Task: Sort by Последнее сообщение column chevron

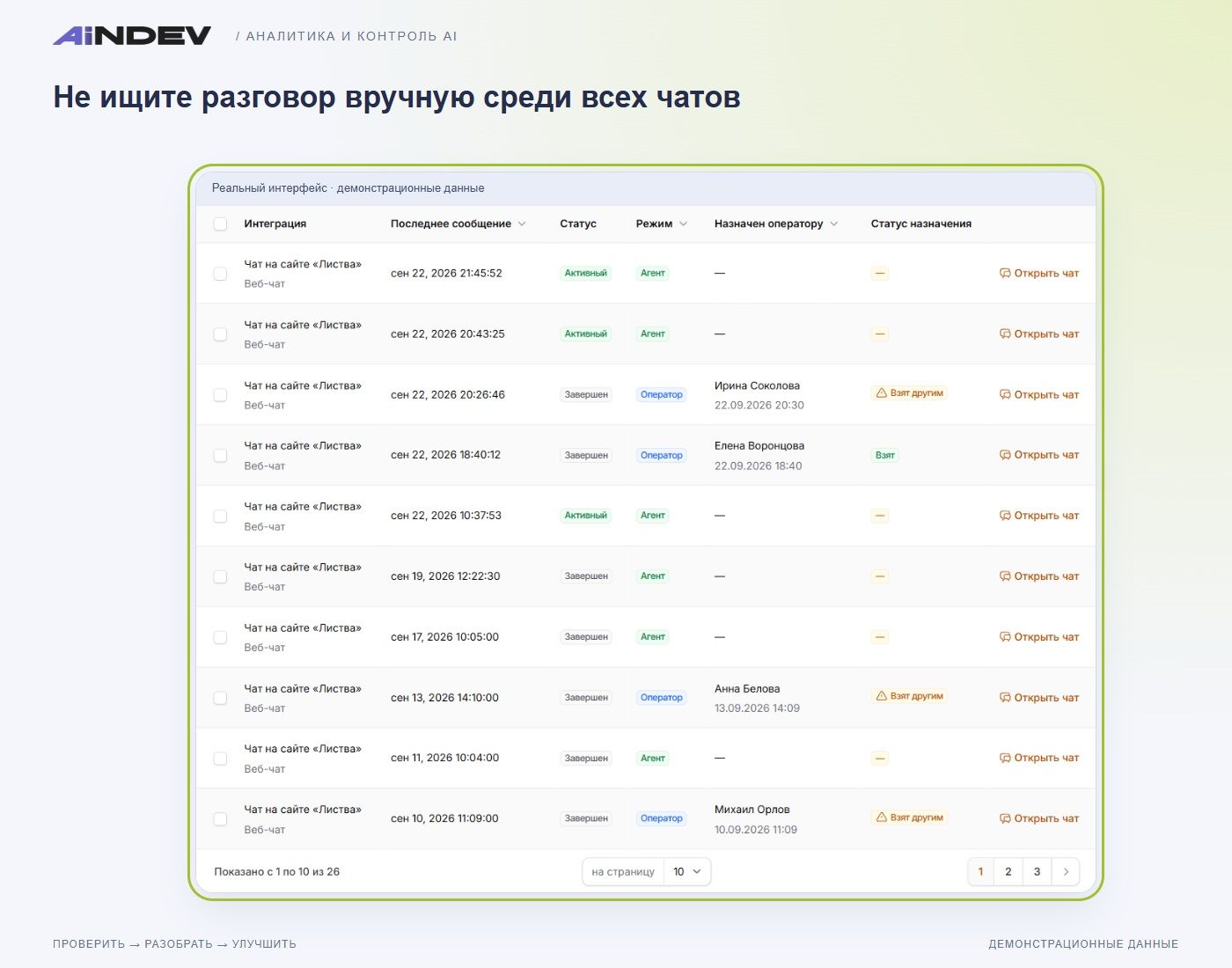Action: click(x=522, y=224)
